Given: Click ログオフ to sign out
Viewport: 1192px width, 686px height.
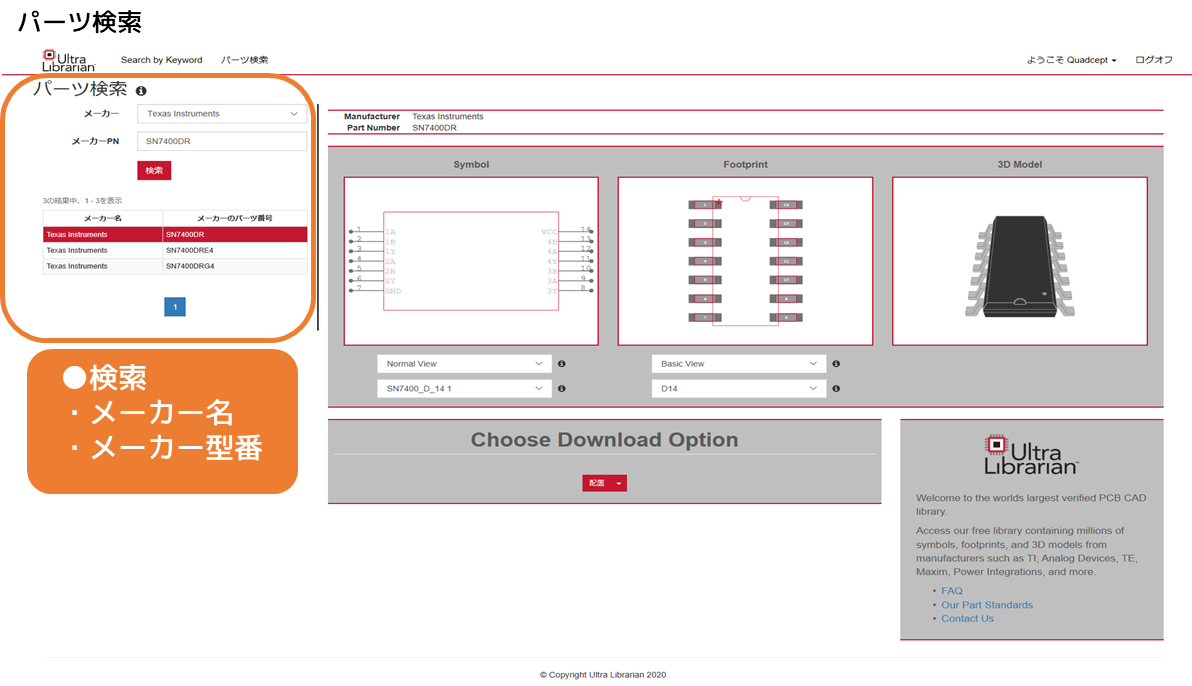Looking at the screenshot, I should (x=1153, y=60).
